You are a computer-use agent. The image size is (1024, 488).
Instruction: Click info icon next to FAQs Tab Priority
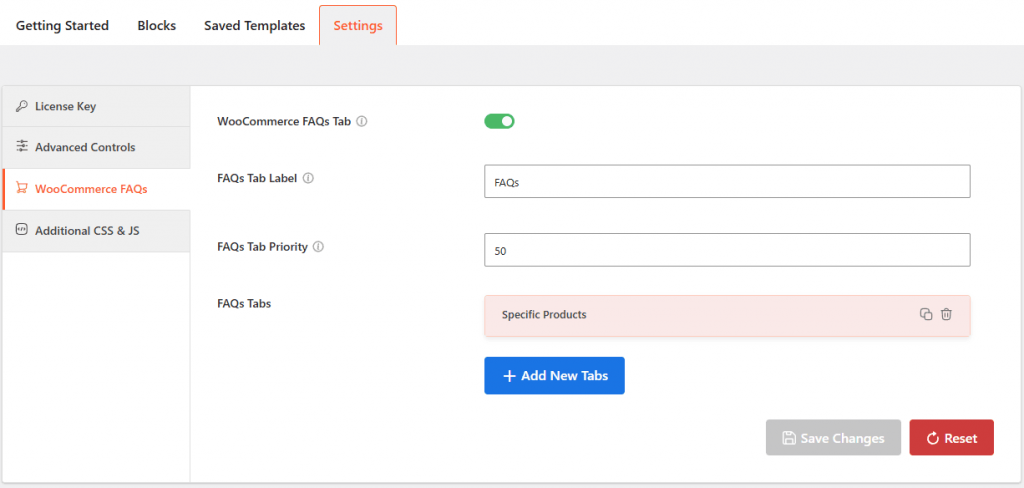point(318,246)
